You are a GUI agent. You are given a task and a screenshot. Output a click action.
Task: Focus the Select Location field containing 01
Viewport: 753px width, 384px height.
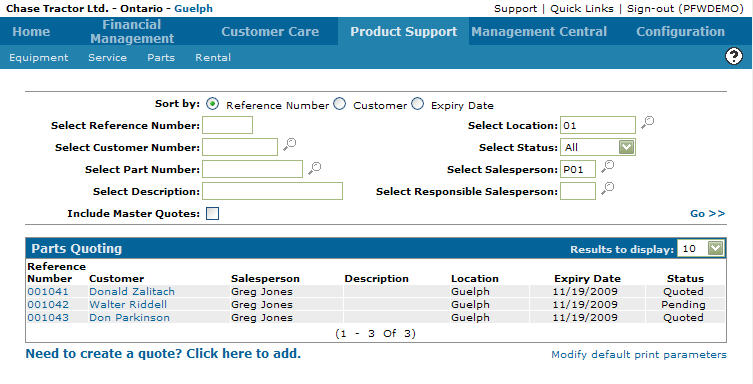pos(598,125)
